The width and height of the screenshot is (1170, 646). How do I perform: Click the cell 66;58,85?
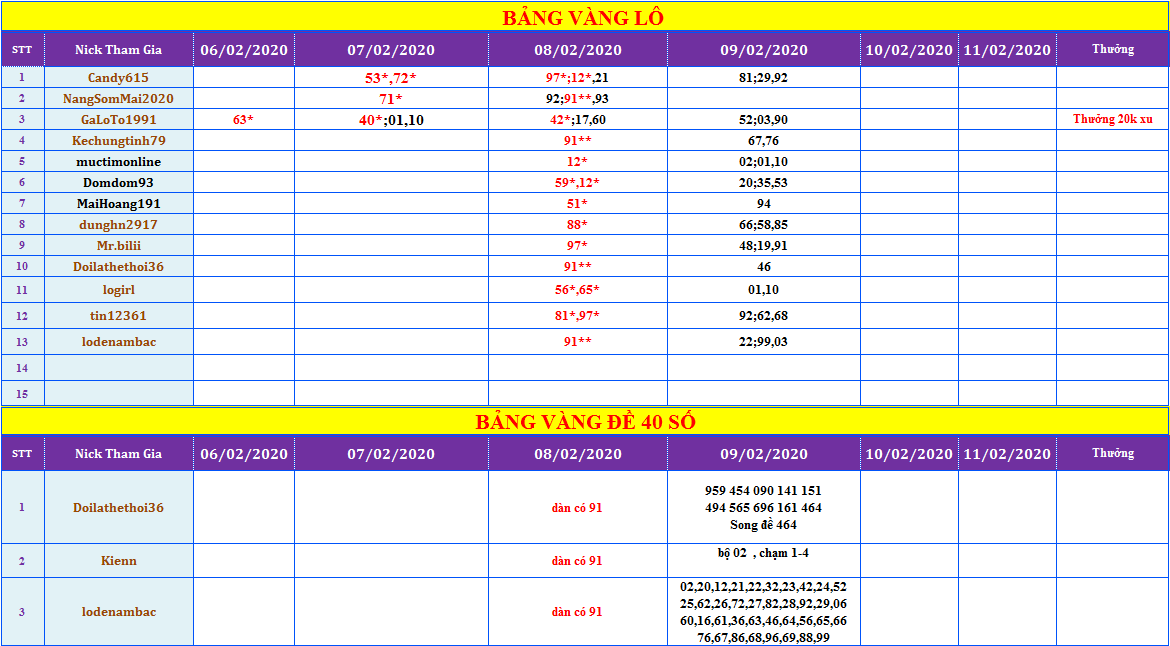[763, 224]
